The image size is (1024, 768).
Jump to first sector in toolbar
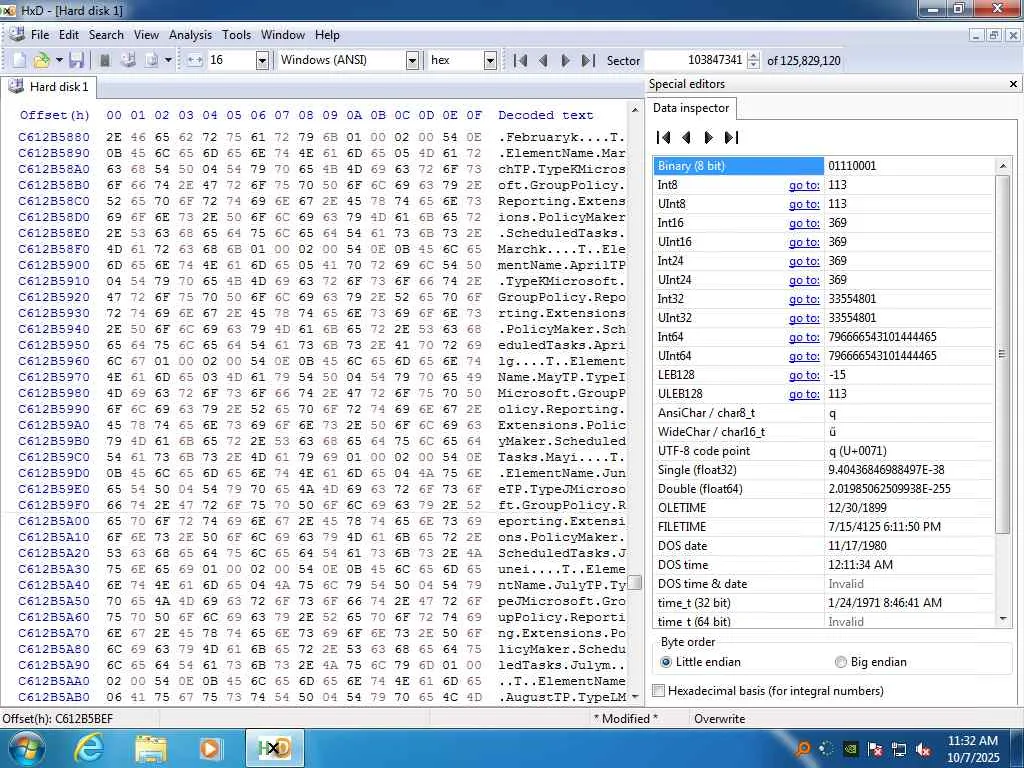[520, 60]
